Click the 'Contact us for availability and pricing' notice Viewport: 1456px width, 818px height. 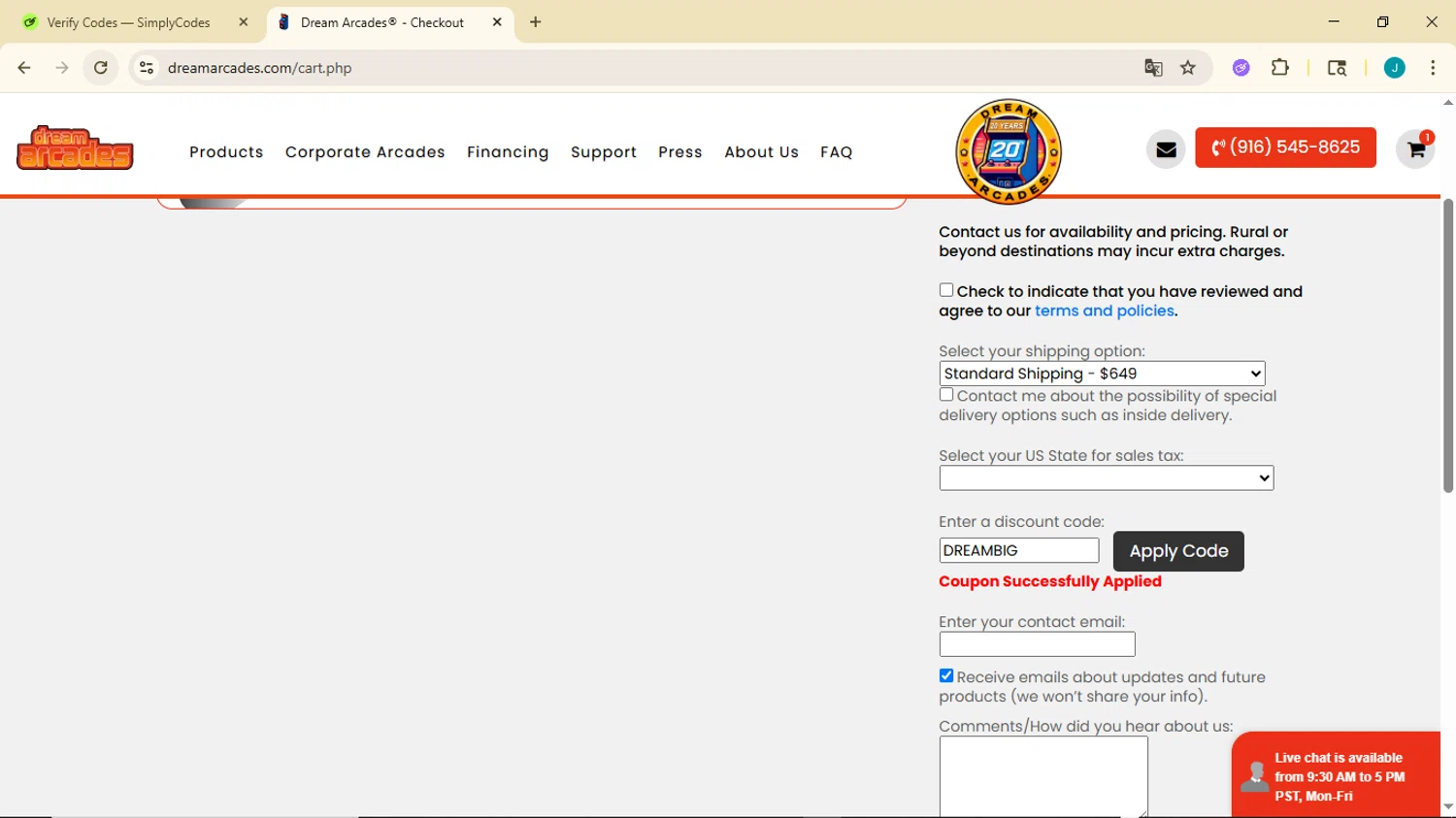[x=1113, y=242]
